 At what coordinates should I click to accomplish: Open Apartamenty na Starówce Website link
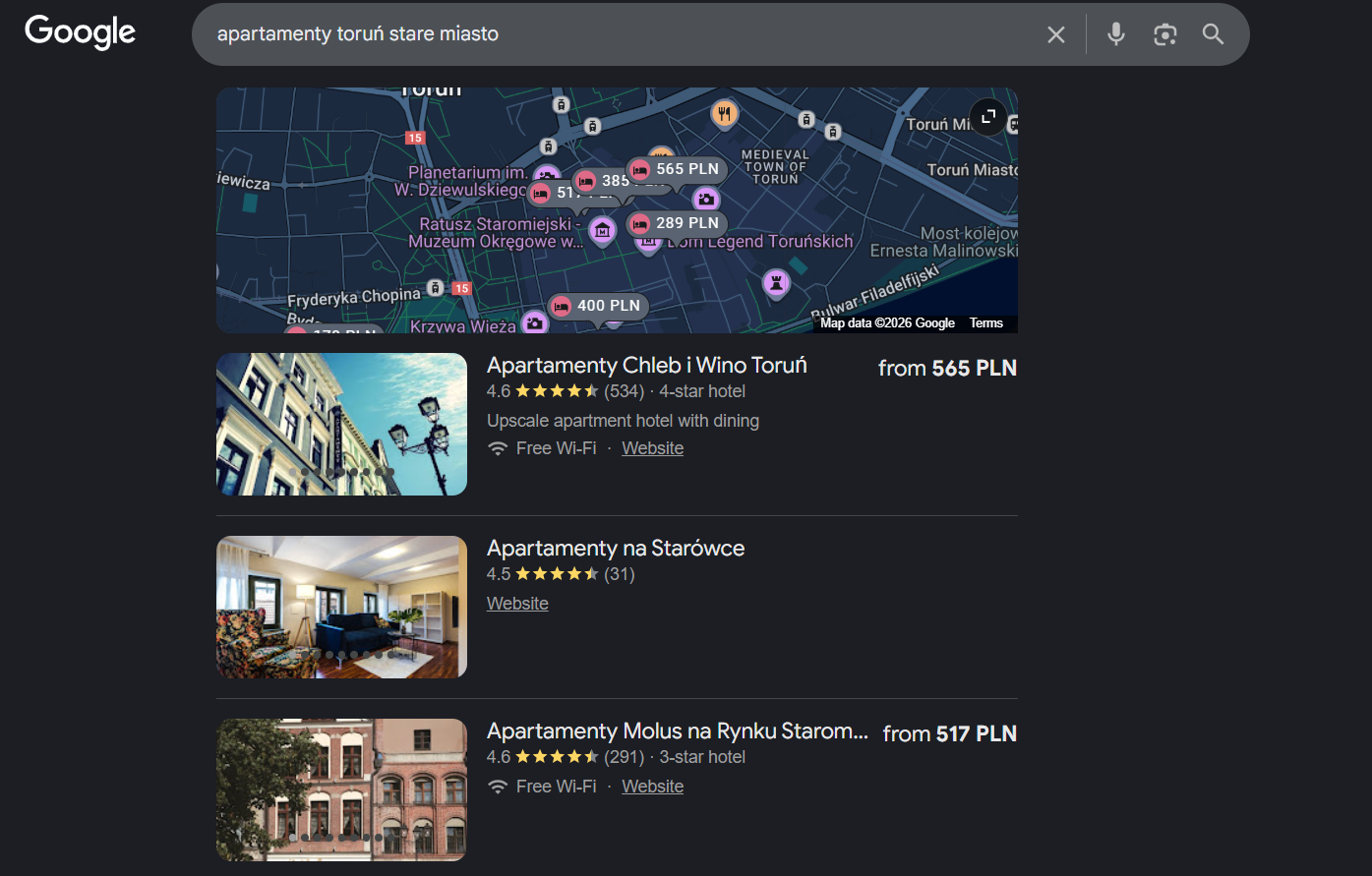click(517, 604)
